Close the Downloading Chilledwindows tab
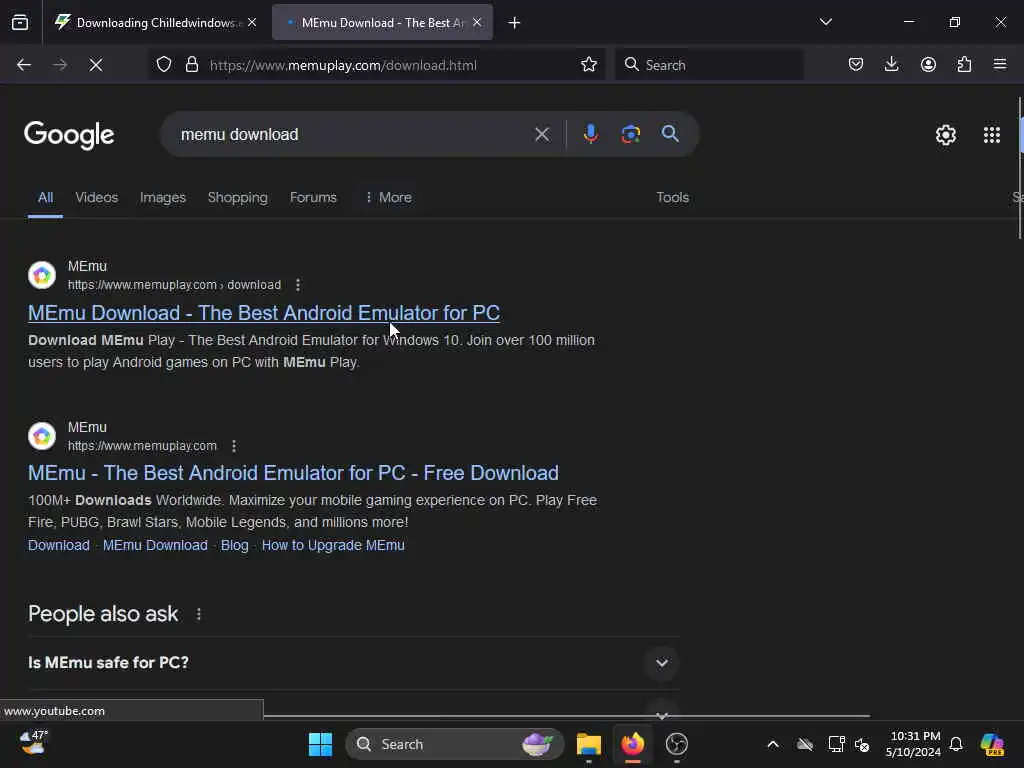This screenshot has height=768, width=1024. [x=252, y=23]
